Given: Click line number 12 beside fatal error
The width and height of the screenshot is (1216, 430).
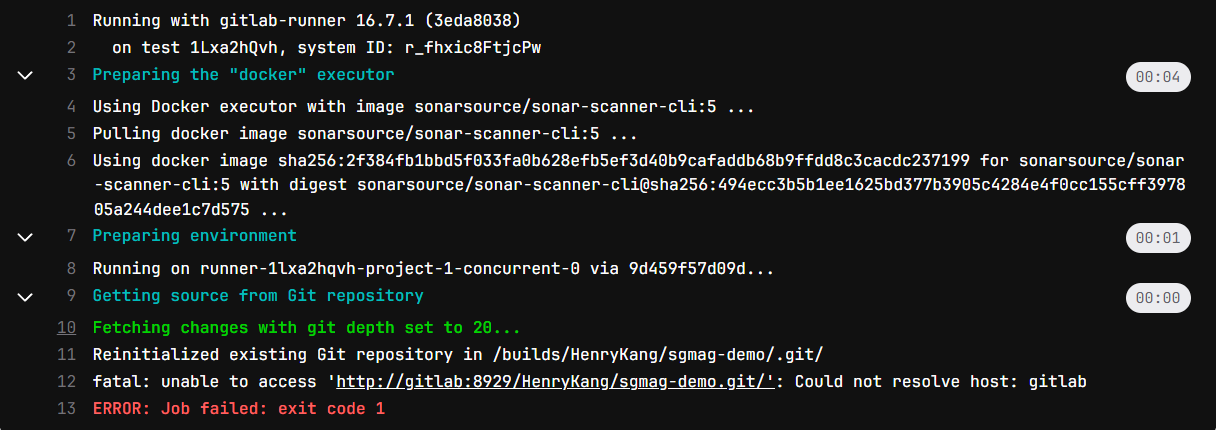Looking at the screenshot, I should point(67,381).
